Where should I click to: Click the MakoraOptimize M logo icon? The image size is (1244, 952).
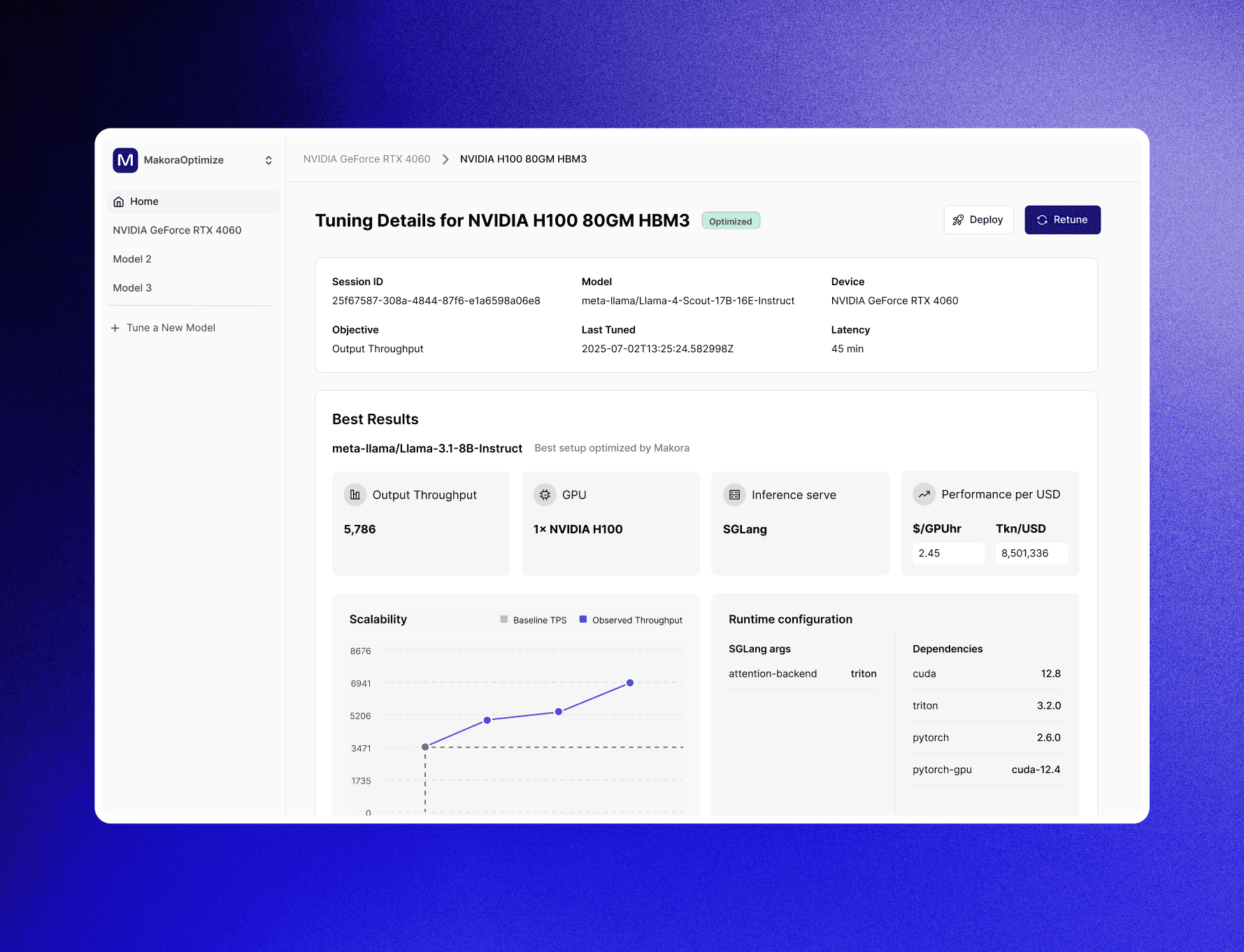[x=125, y=160]
